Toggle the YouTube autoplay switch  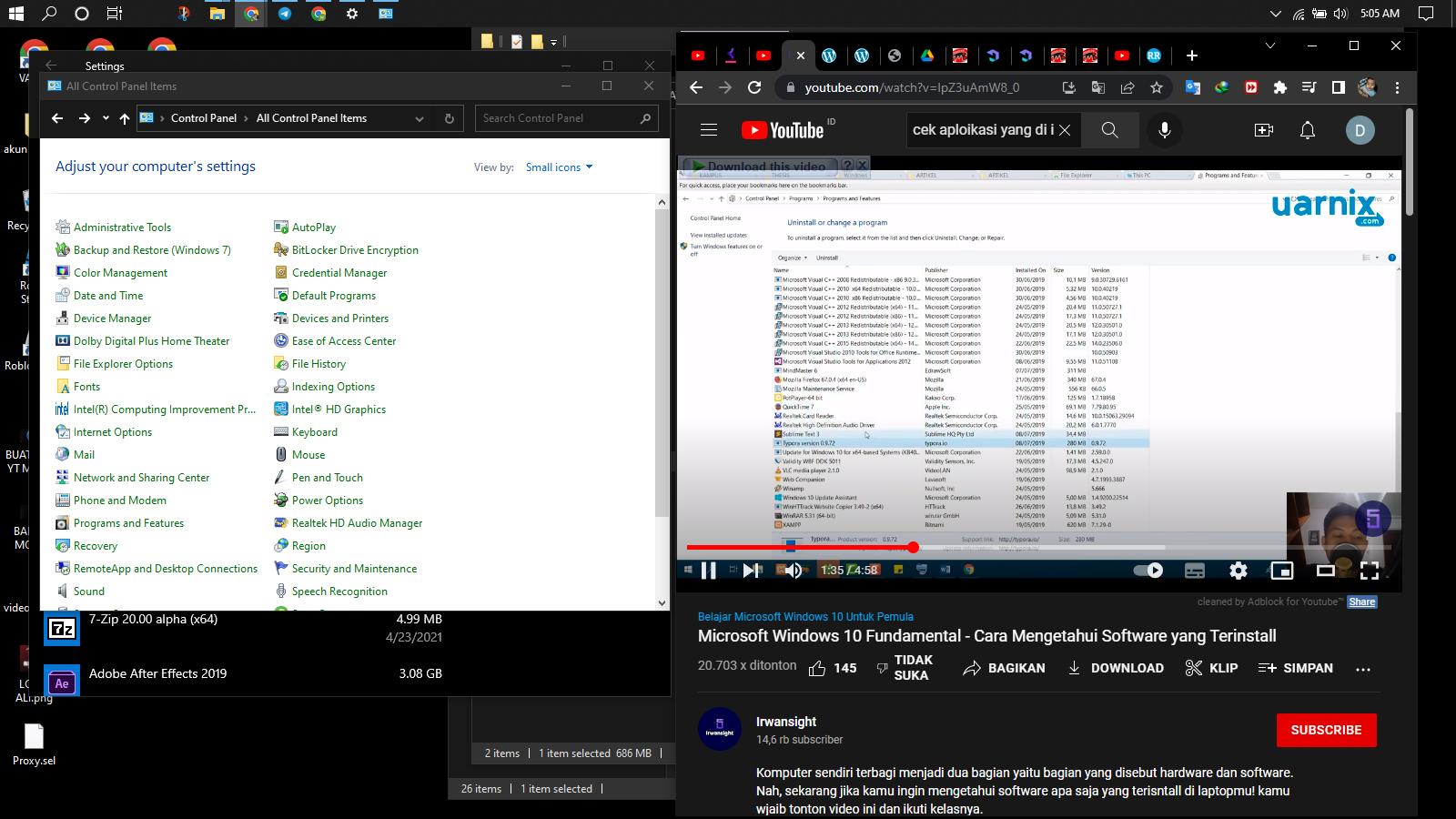1148,571
